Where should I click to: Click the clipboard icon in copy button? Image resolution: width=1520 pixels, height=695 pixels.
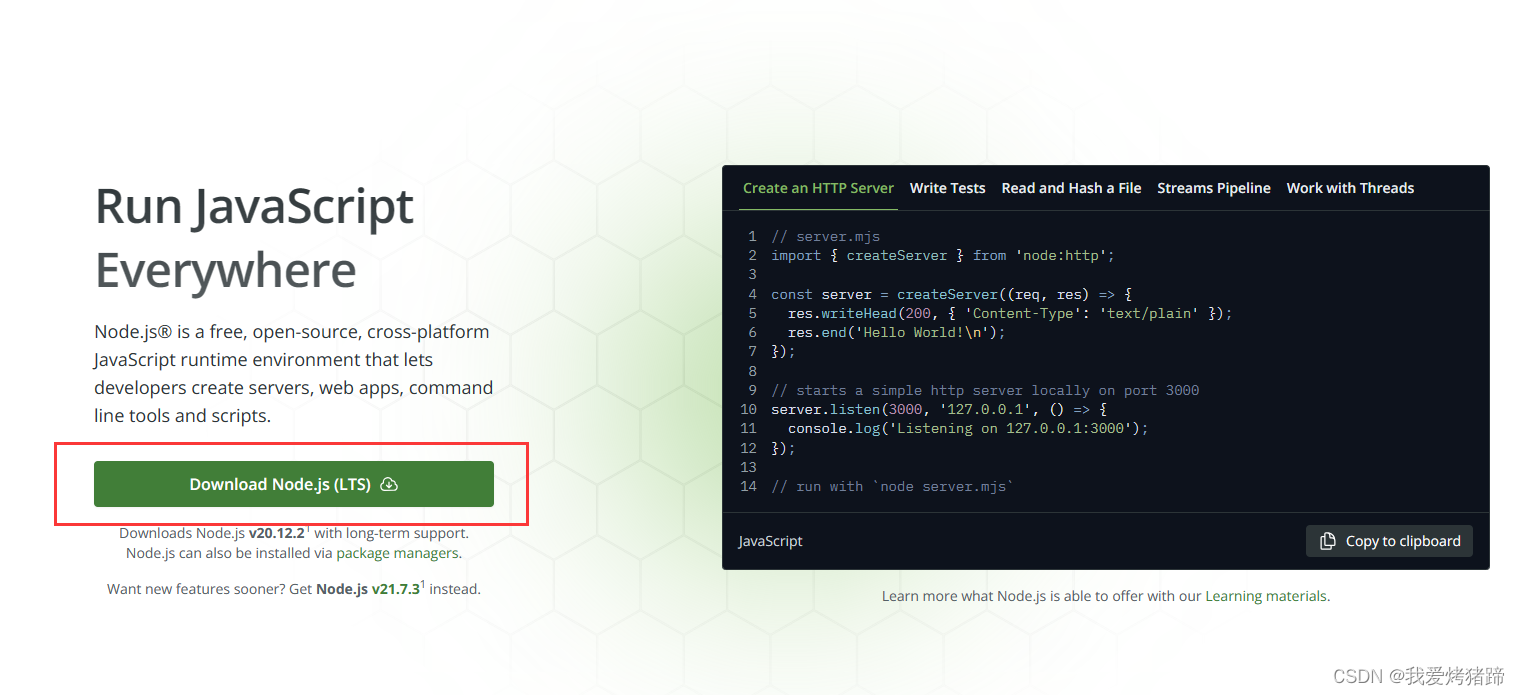1327,541
